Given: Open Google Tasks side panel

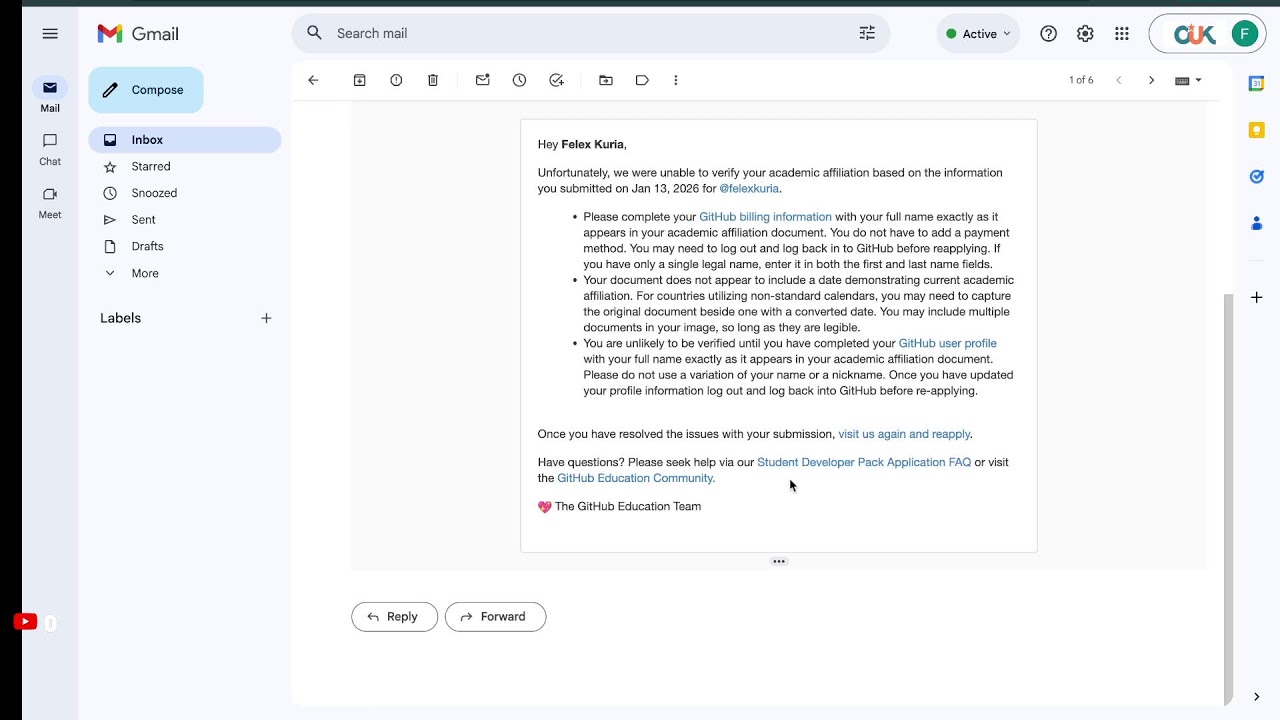Looking at the screenshot, I should pos(1257,177).
